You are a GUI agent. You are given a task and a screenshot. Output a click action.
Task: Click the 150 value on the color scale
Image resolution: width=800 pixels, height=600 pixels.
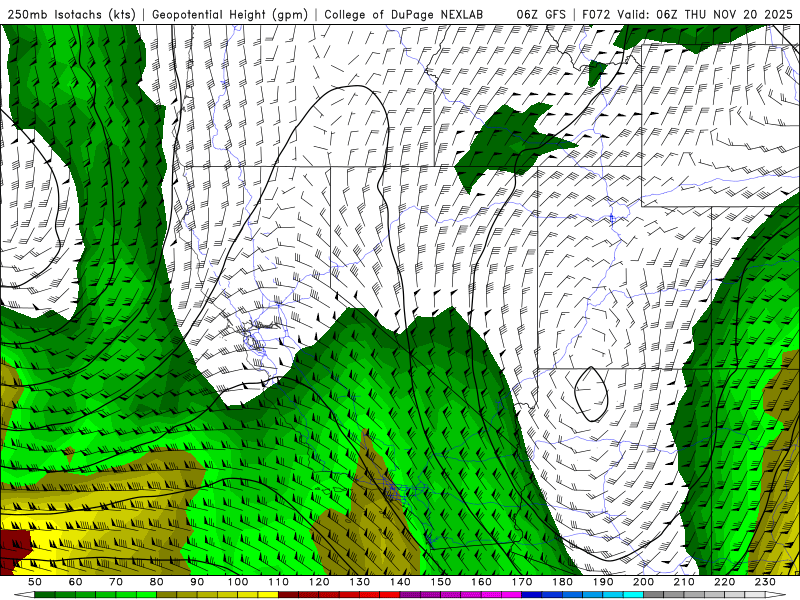(441, 582)
